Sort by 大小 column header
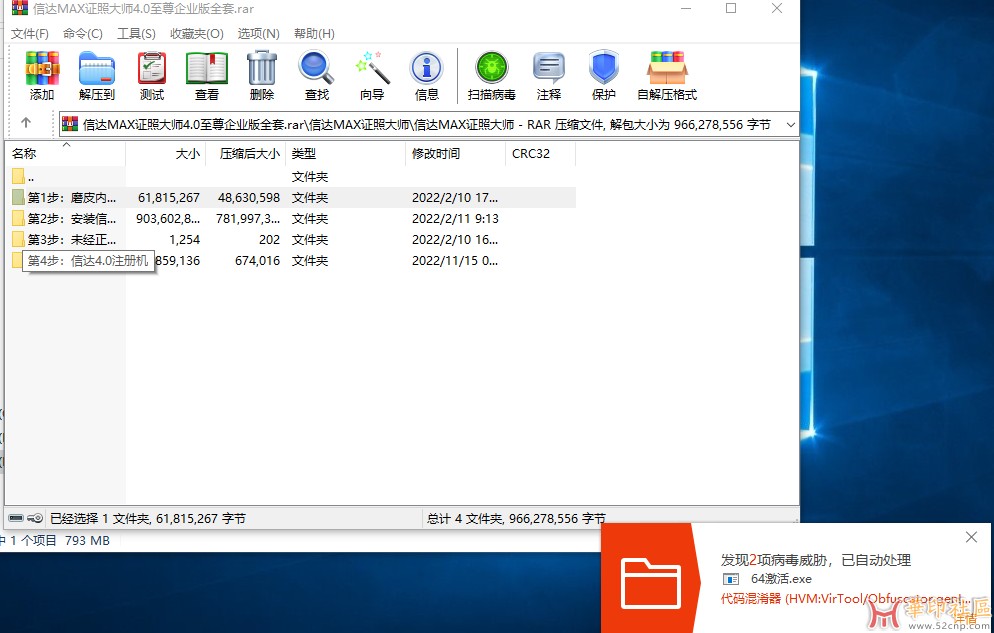Image resolution: width=994 pixels, height=633 pixels. (x=165, y=153)
